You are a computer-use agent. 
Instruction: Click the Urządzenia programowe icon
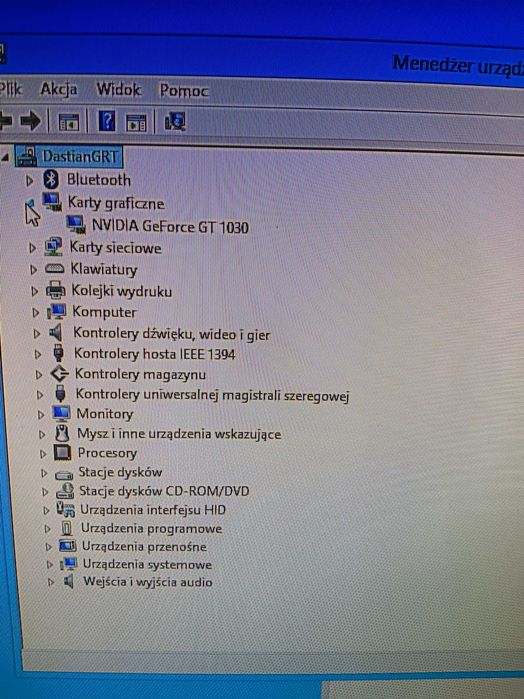(66, 528)
